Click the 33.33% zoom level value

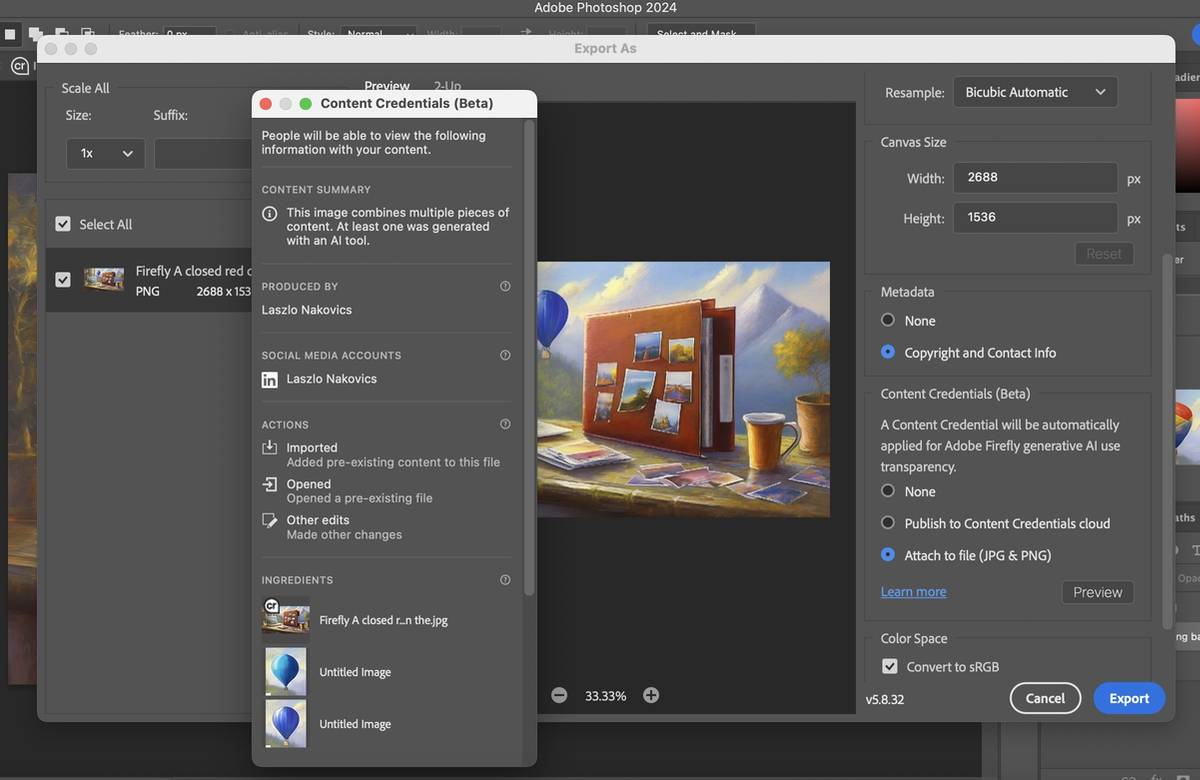tap(605, 696)
